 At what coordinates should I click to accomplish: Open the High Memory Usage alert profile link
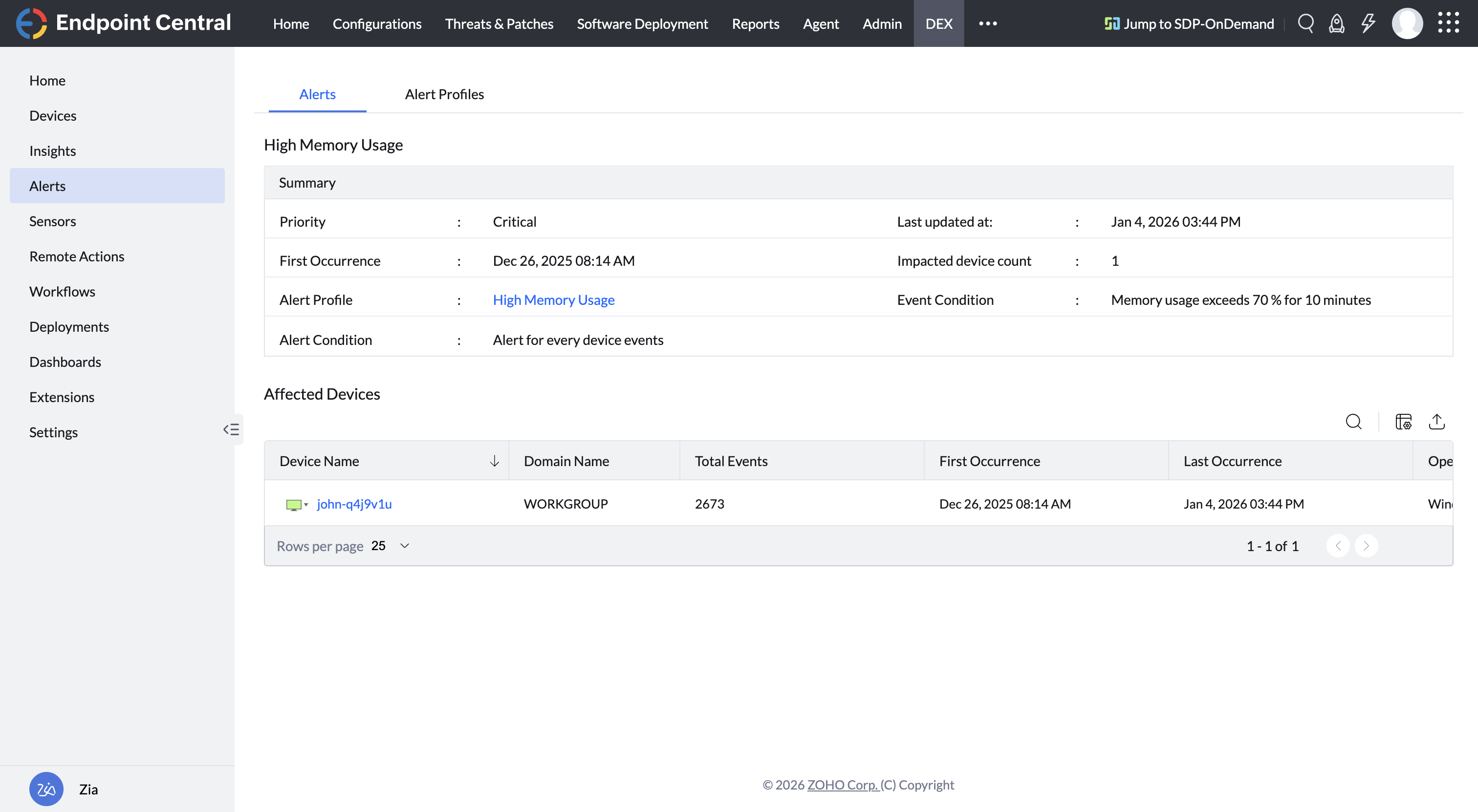pyautogui.click(x=553, y=300)
